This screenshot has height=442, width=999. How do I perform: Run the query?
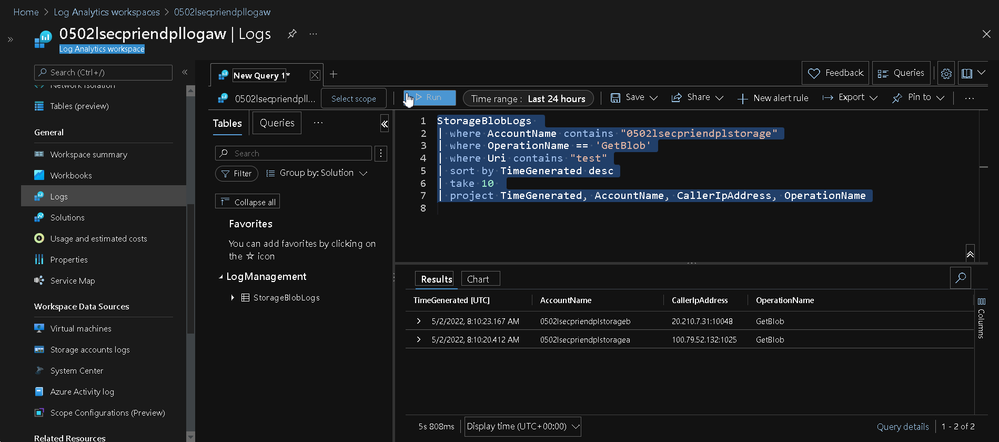pyautogui.click(x=430, y=97)
